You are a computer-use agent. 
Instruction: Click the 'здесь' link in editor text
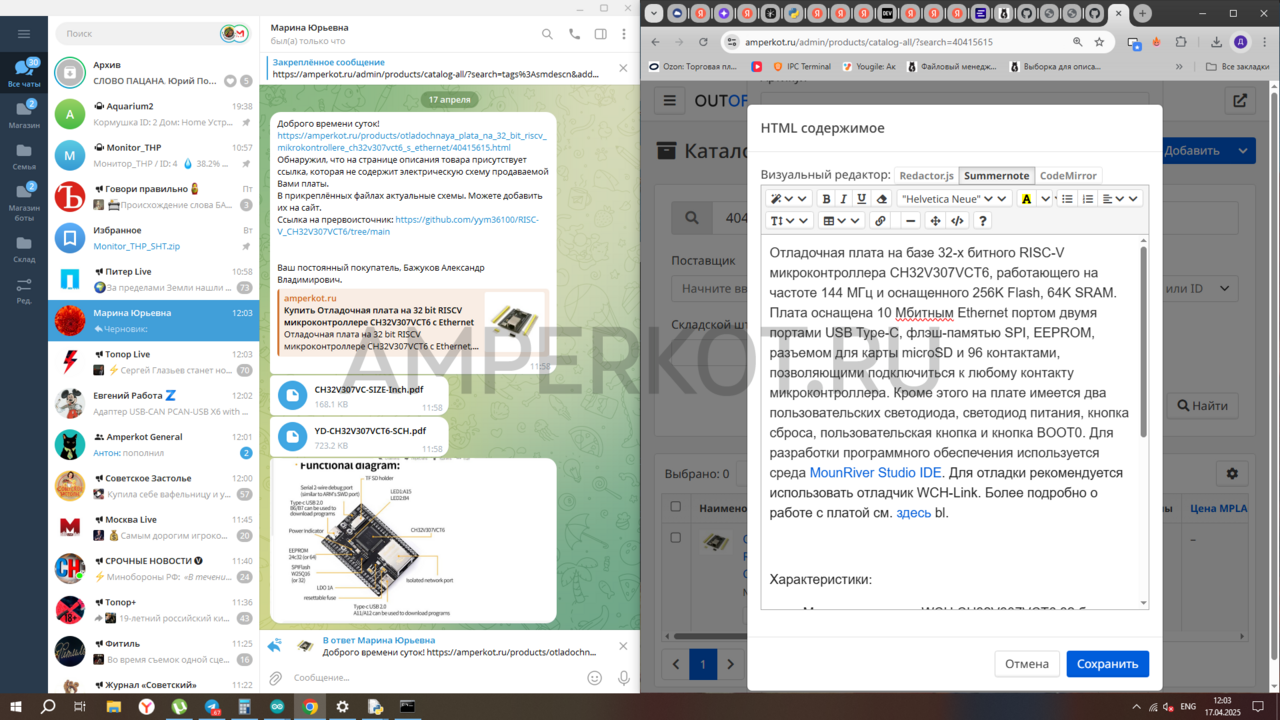coord(913,513)
